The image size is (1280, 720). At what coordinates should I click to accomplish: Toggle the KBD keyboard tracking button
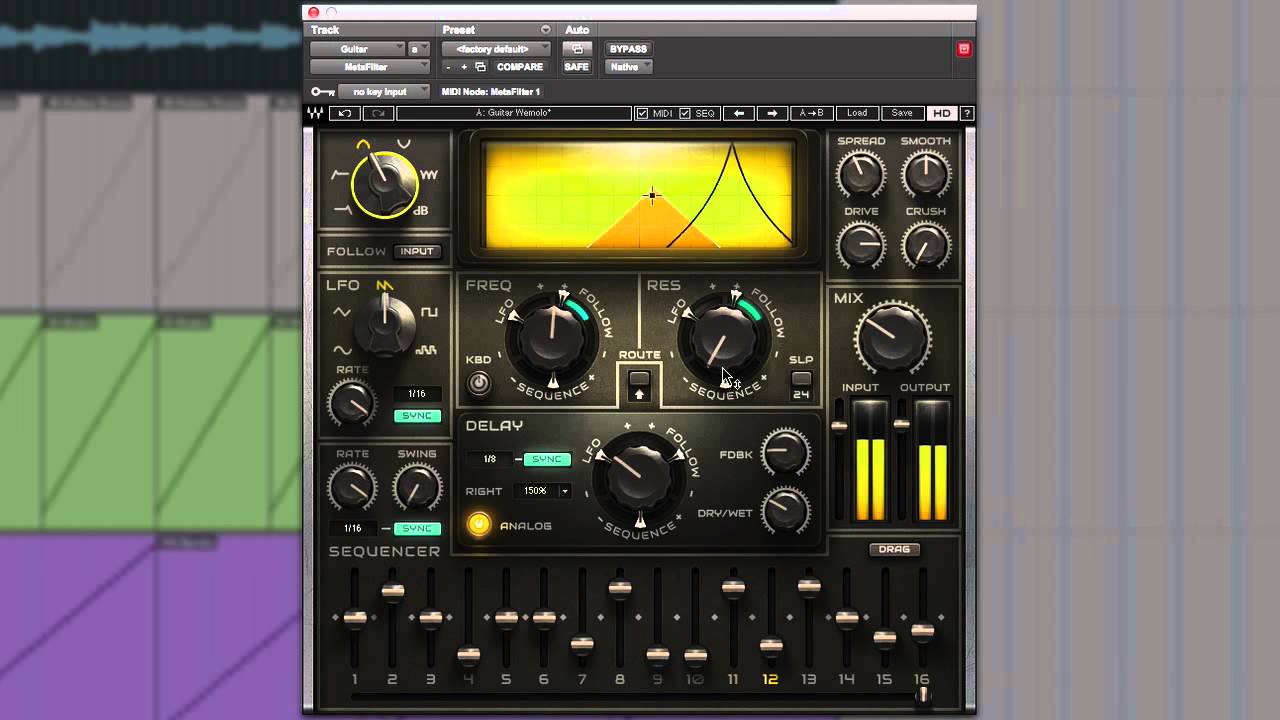(x=480, y=383)
